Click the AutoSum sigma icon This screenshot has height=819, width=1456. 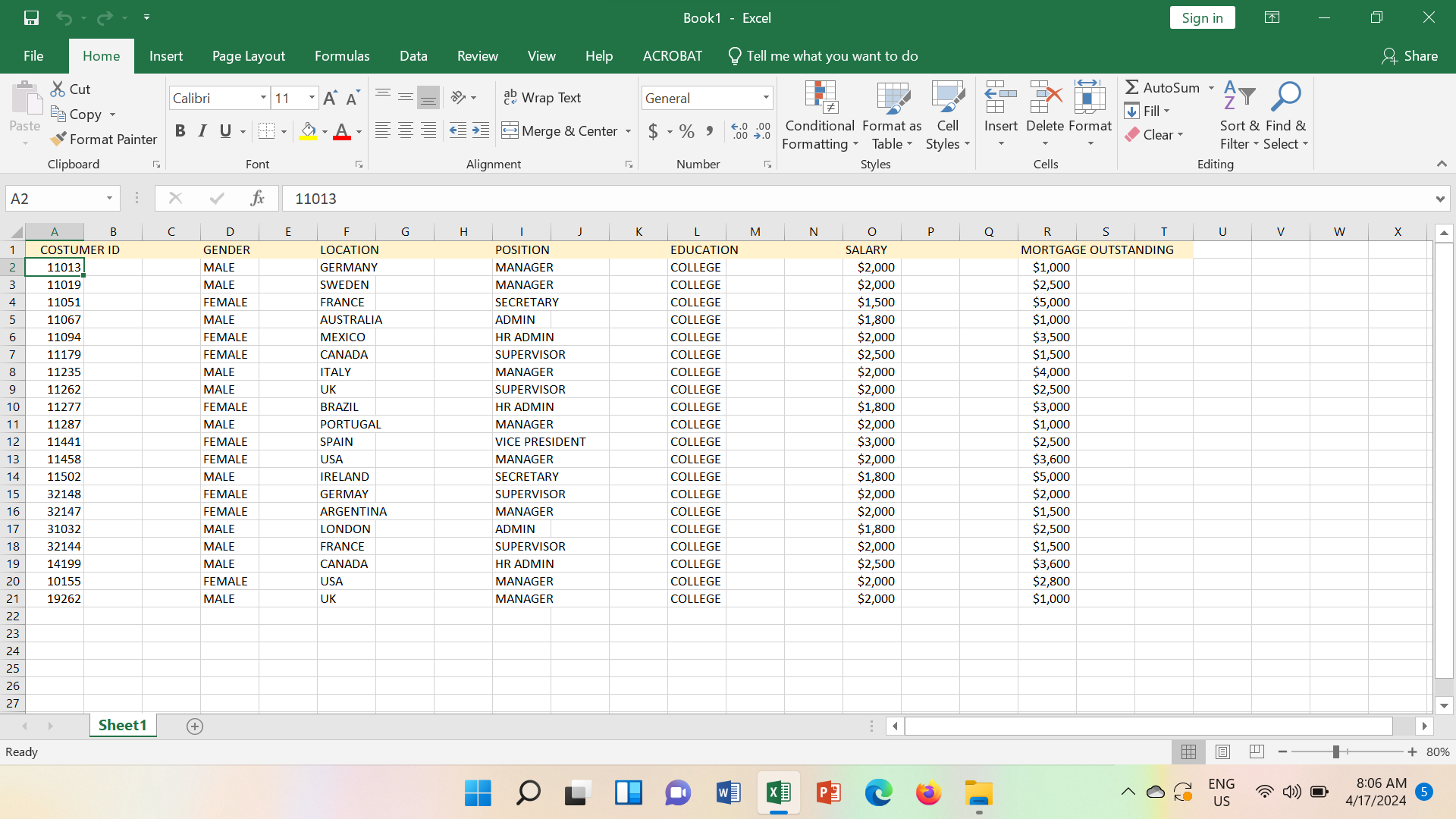pos(1132,87)
